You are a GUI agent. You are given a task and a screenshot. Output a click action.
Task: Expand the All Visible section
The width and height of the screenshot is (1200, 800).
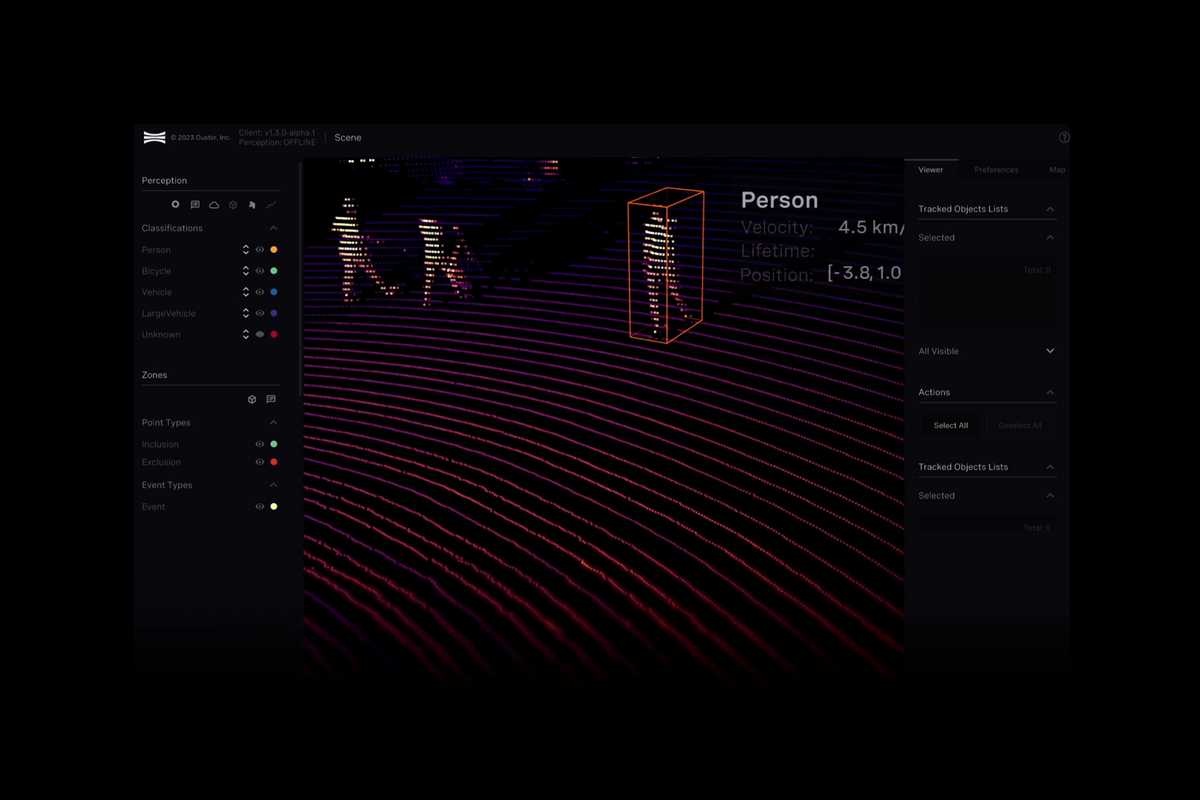click(1050, 351)
